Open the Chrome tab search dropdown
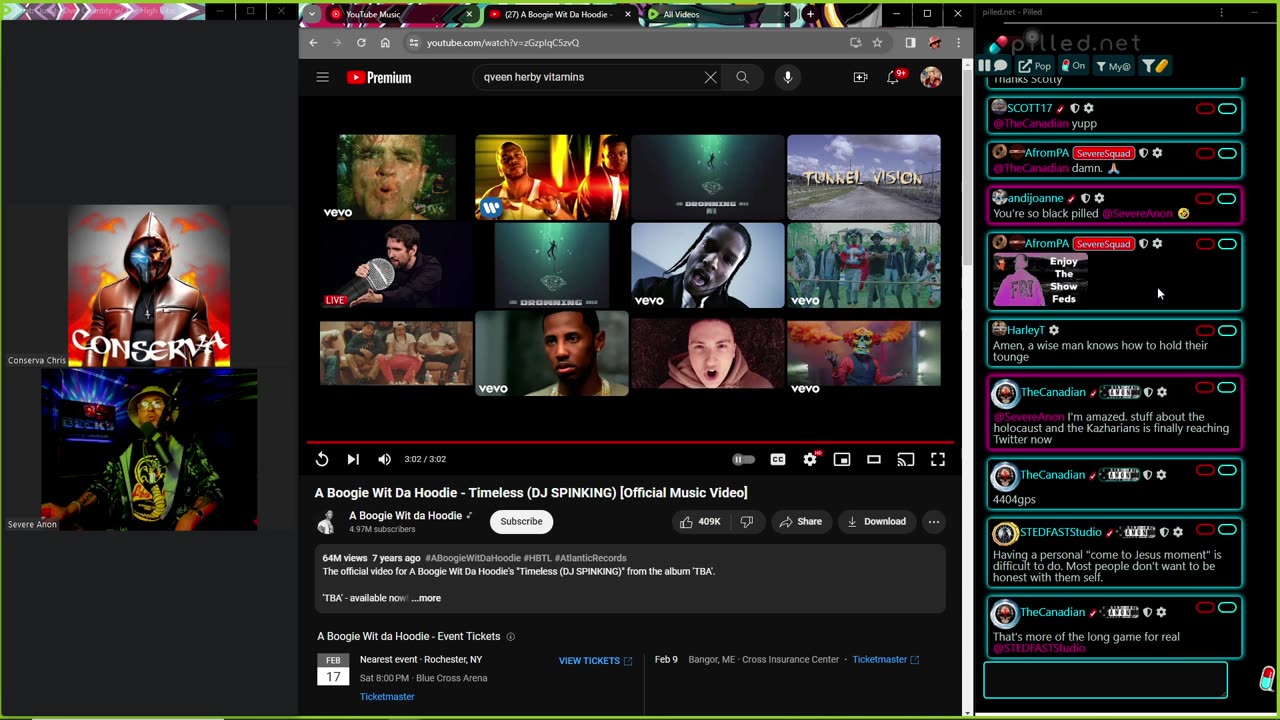The width and height of the screenshot is (1280, 720). 312,14
